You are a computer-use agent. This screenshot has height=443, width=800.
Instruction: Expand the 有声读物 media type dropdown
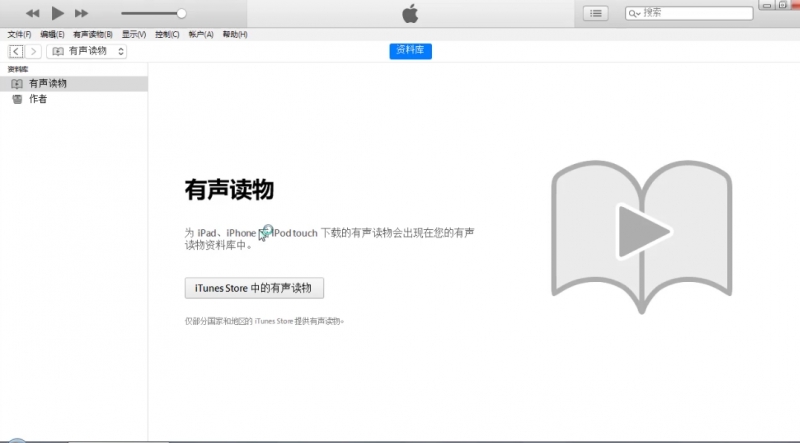tap(87, 51)
